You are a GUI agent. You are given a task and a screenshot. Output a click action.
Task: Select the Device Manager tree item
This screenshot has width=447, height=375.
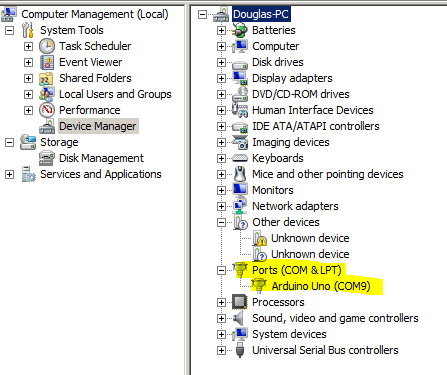click(98, 126)
